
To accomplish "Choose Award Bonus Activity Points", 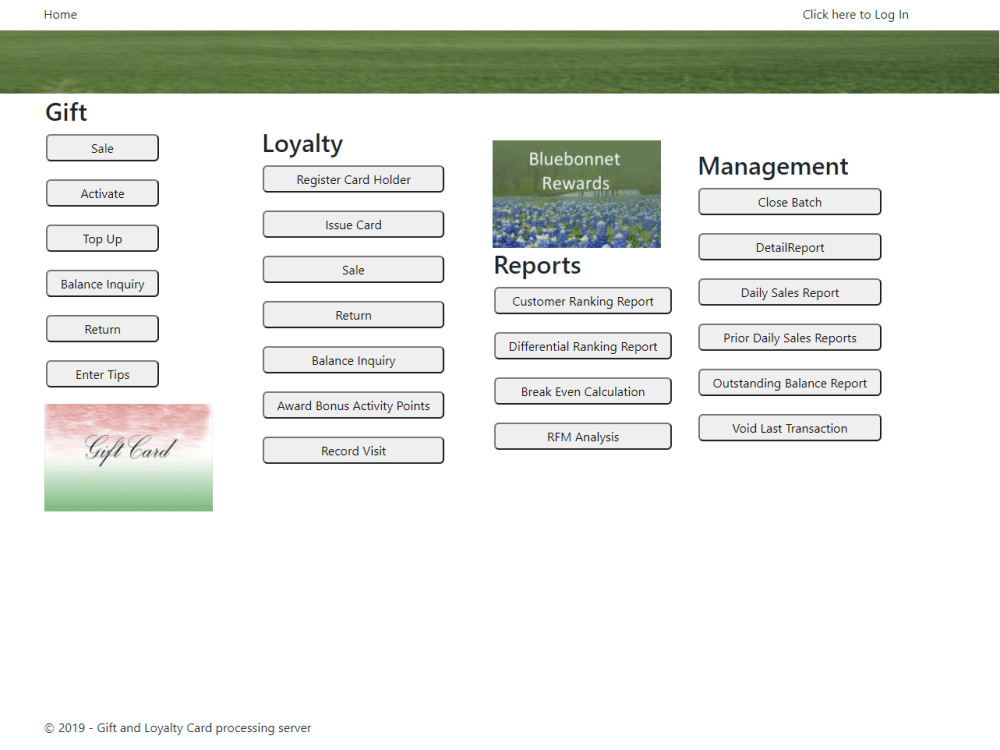I will 353,406.
